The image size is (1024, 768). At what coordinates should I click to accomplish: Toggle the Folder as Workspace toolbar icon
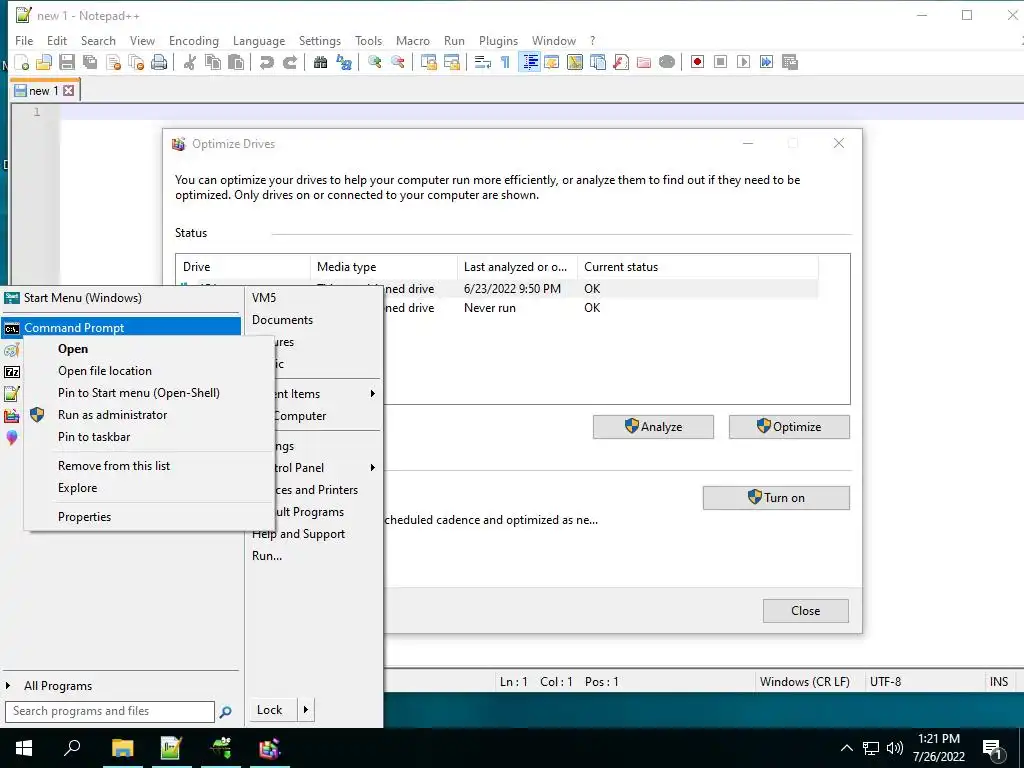pyautogui.click(x=644, y=62)
